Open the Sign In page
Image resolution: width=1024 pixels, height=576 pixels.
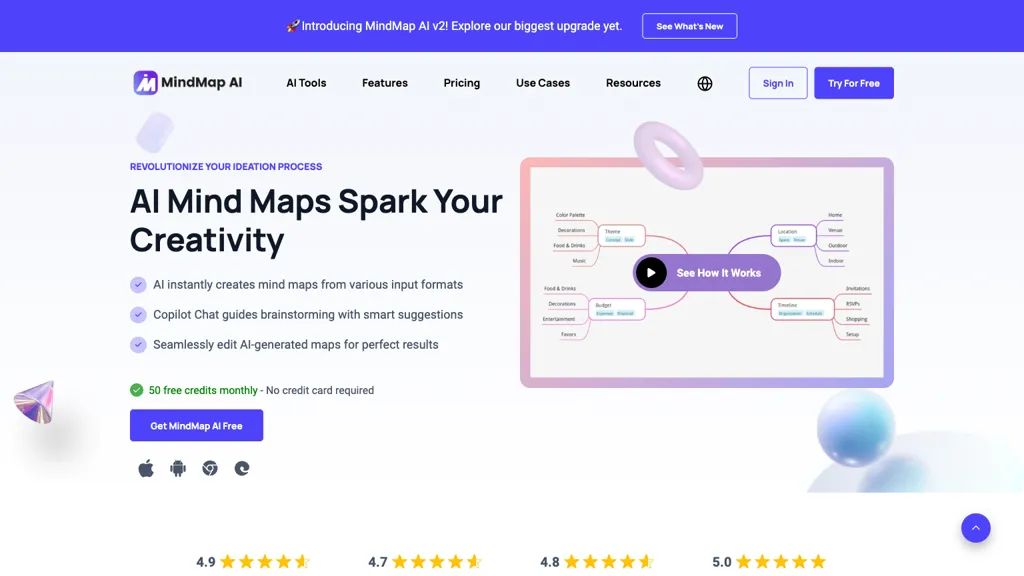click(778, 83)
